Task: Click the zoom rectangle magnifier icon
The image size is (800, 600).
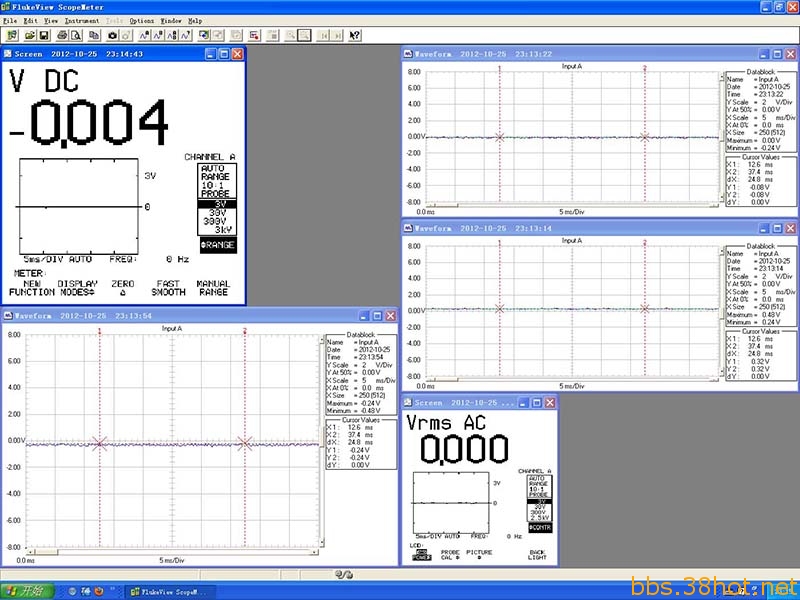Action: point(304,35)
